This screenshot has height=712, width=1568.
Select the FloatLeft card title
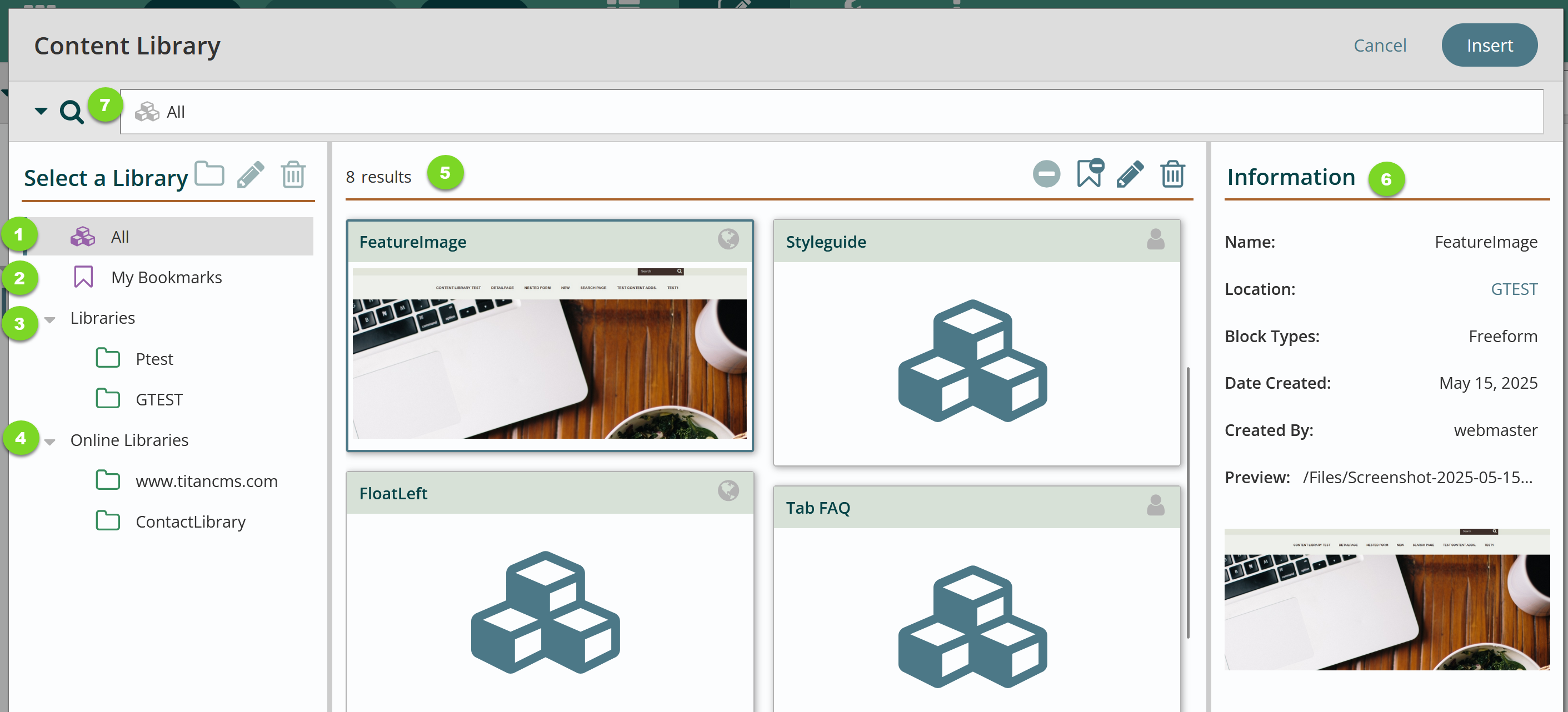(x=393, y=494)
